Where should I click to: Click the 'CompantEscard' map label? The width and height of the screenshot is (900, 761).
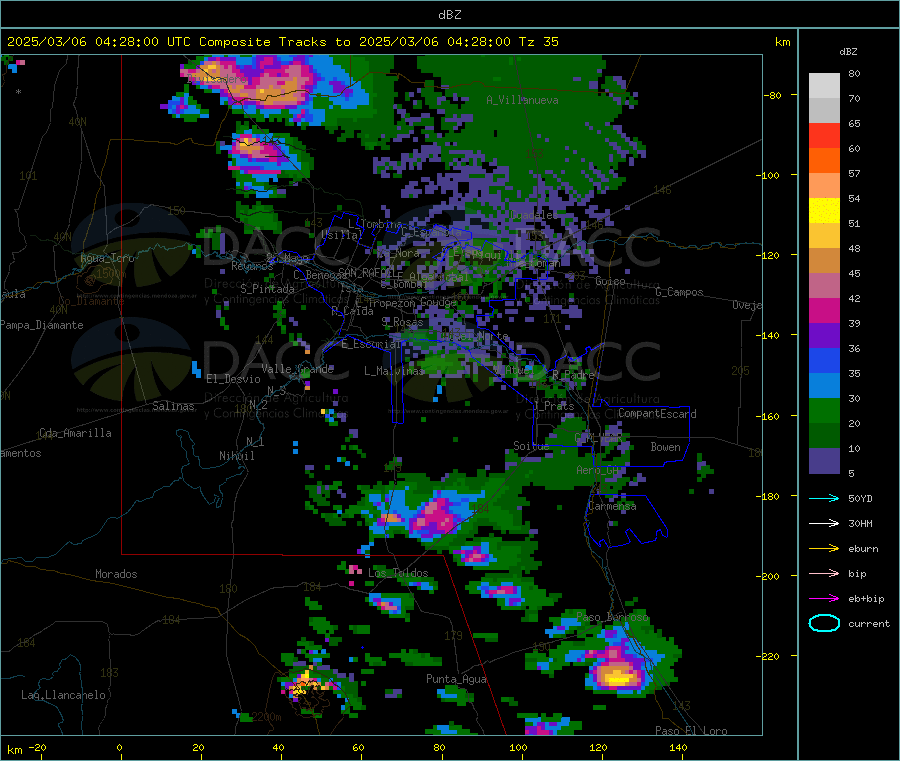657,414
